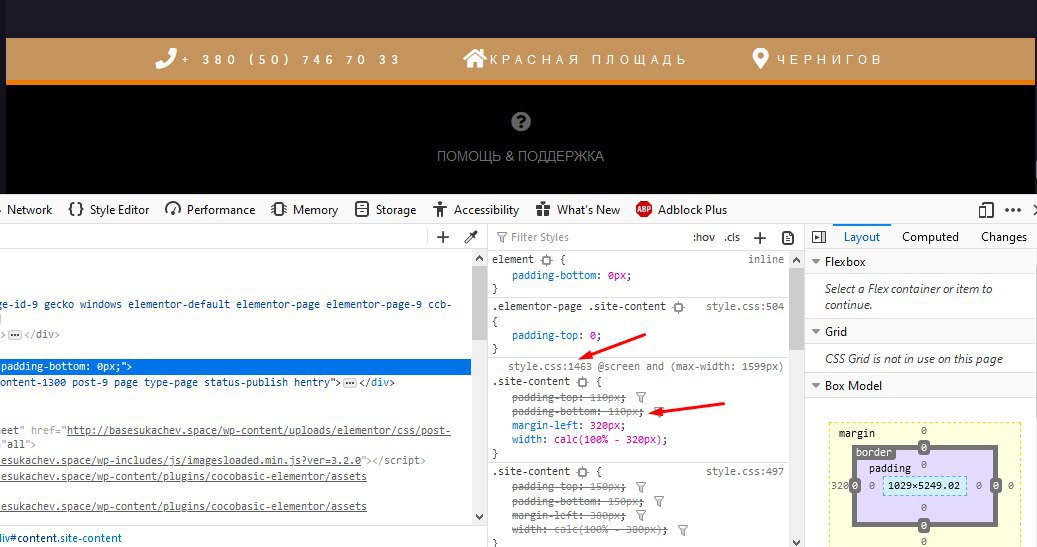
Task: Click the house icon before КРАСНАЯ ПЛОЩАДЬ
Action: coord(474,58)
